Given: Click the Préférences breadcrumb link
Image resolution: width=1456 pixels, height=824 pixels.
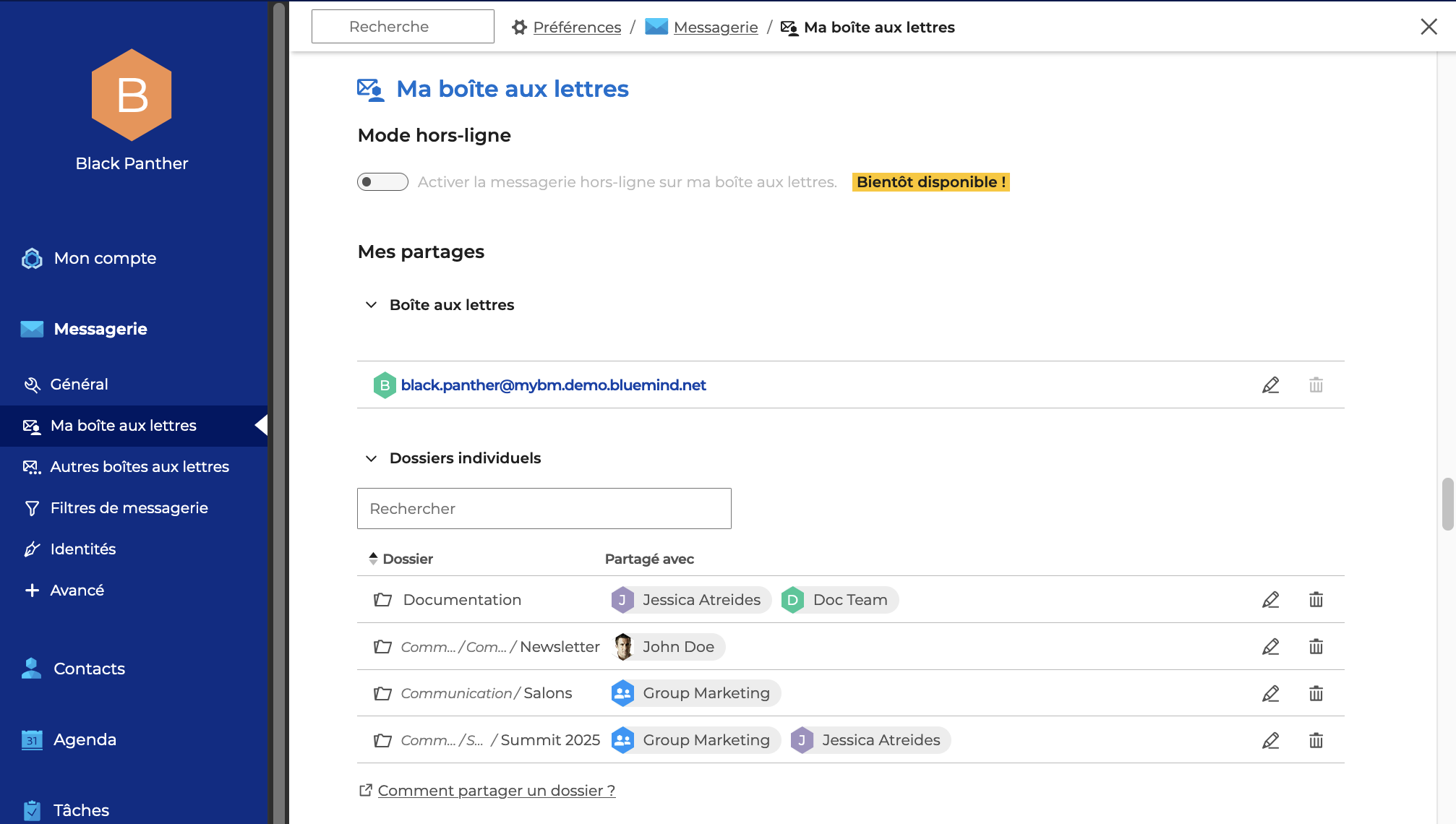Looking at the screenshot, I should click(x=576, y=27).
